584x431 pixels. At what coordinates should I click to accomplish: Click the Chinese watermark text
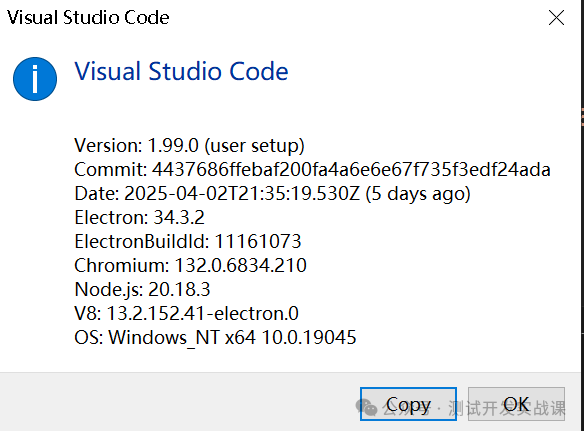click(x=474, y=409)
